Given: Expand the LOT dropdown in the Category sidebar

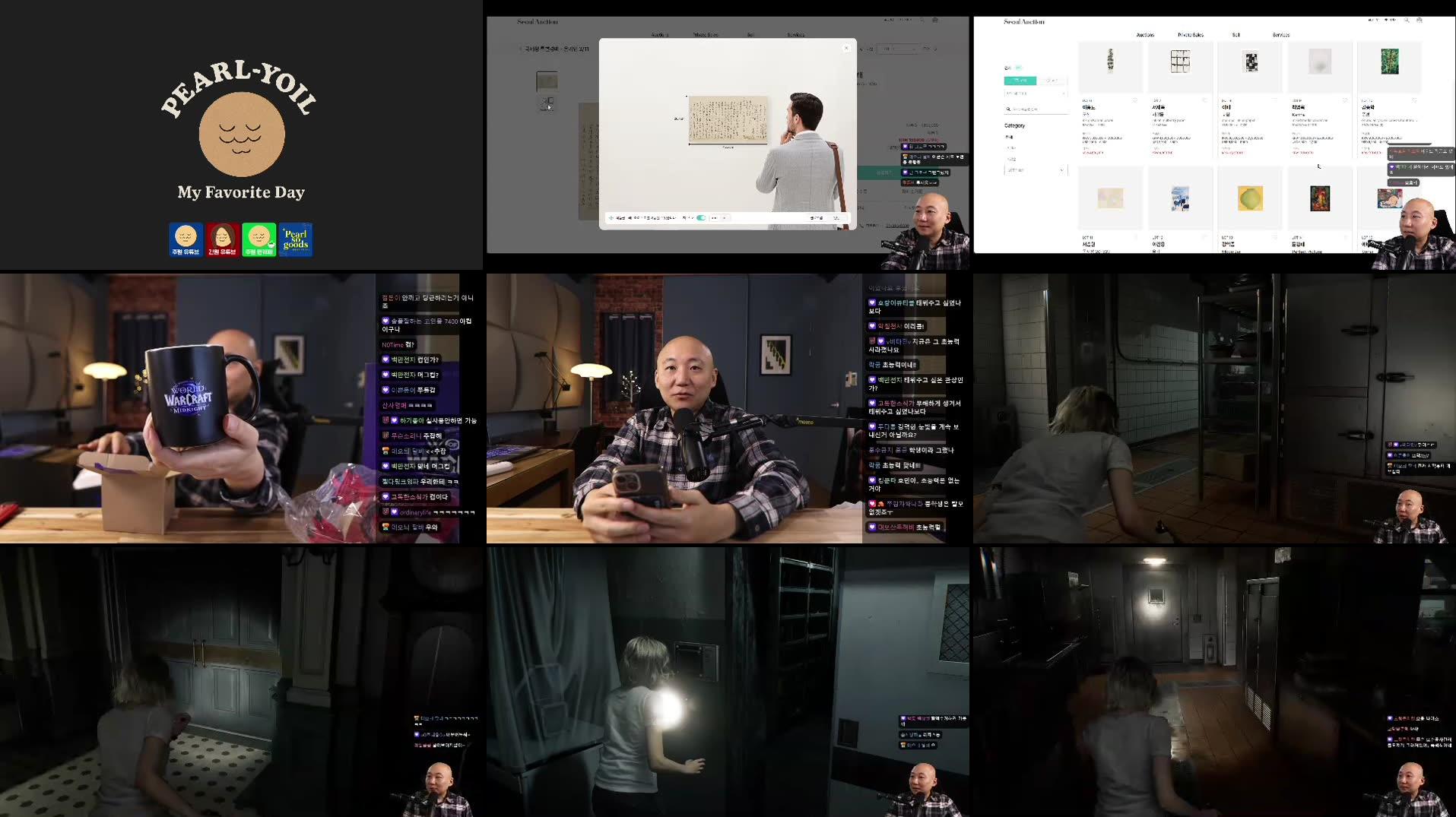Looking at the screenshot, I should (1034, 170).
